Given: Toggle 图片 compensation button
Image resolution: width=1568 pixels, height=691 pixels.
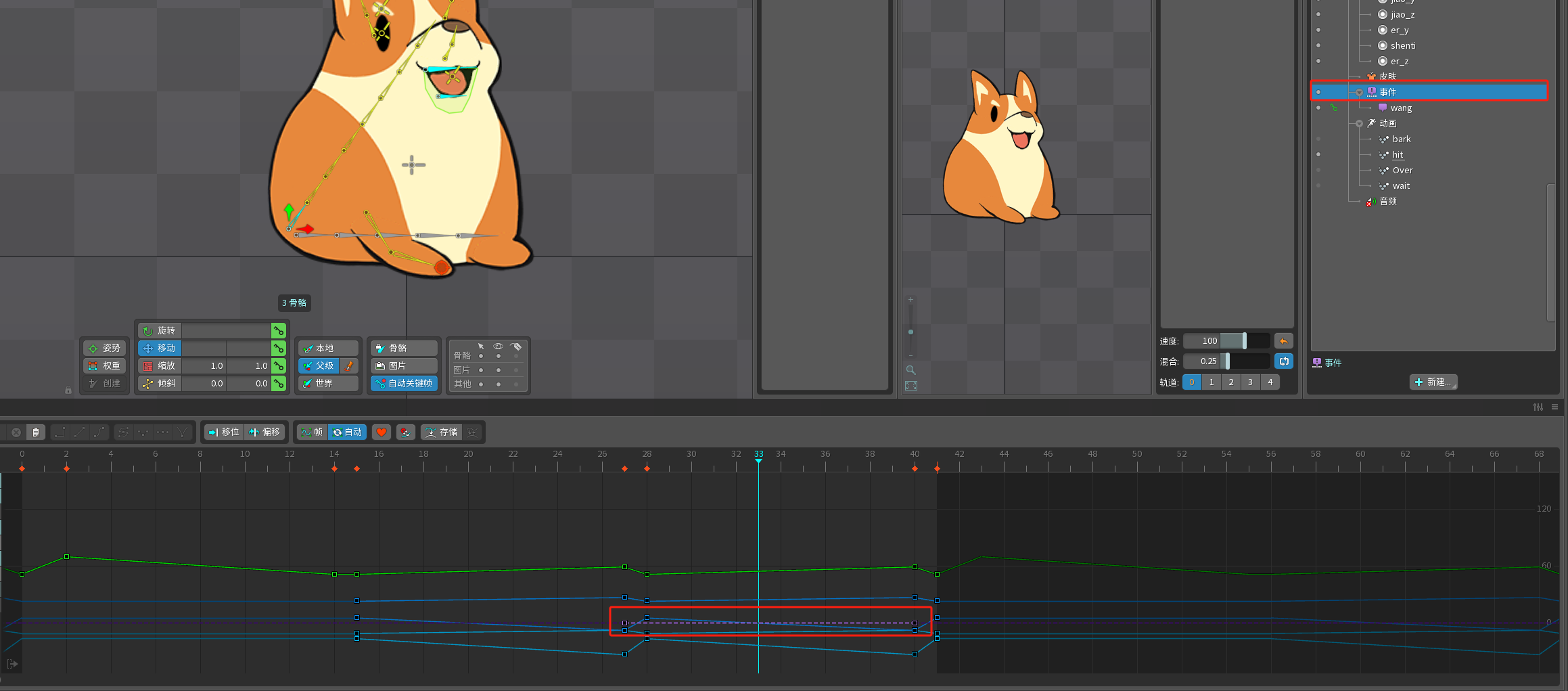Looking at the screenshot, I should [404, 365].
